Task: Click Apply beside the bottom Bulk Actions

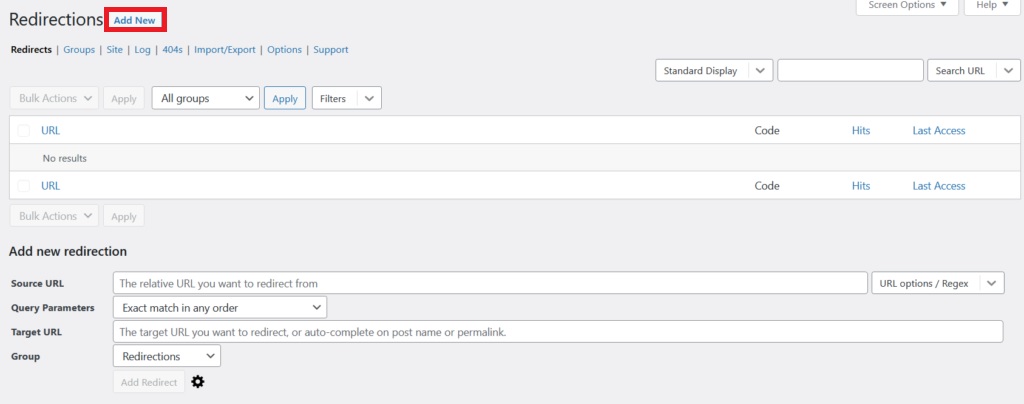Action: [124, 216]
